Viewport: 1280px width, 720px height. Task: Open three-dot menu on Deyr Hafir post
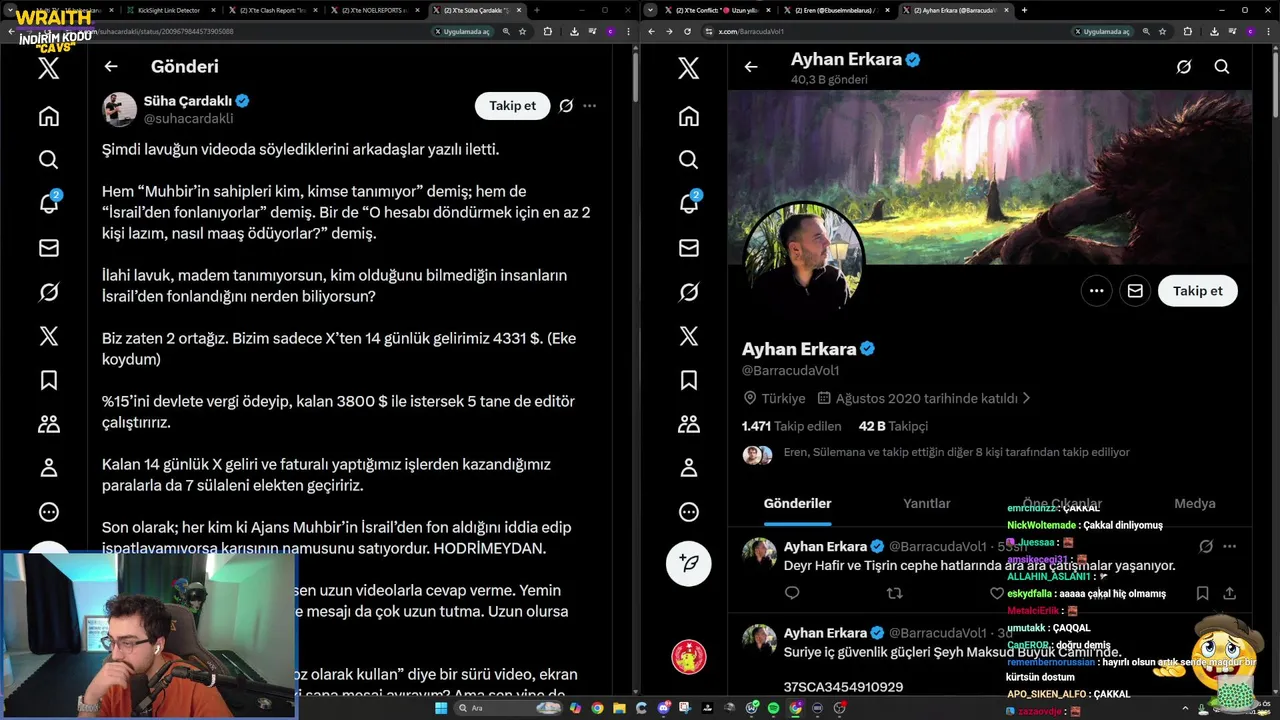pyautogui.click(x=1230, y=546)
